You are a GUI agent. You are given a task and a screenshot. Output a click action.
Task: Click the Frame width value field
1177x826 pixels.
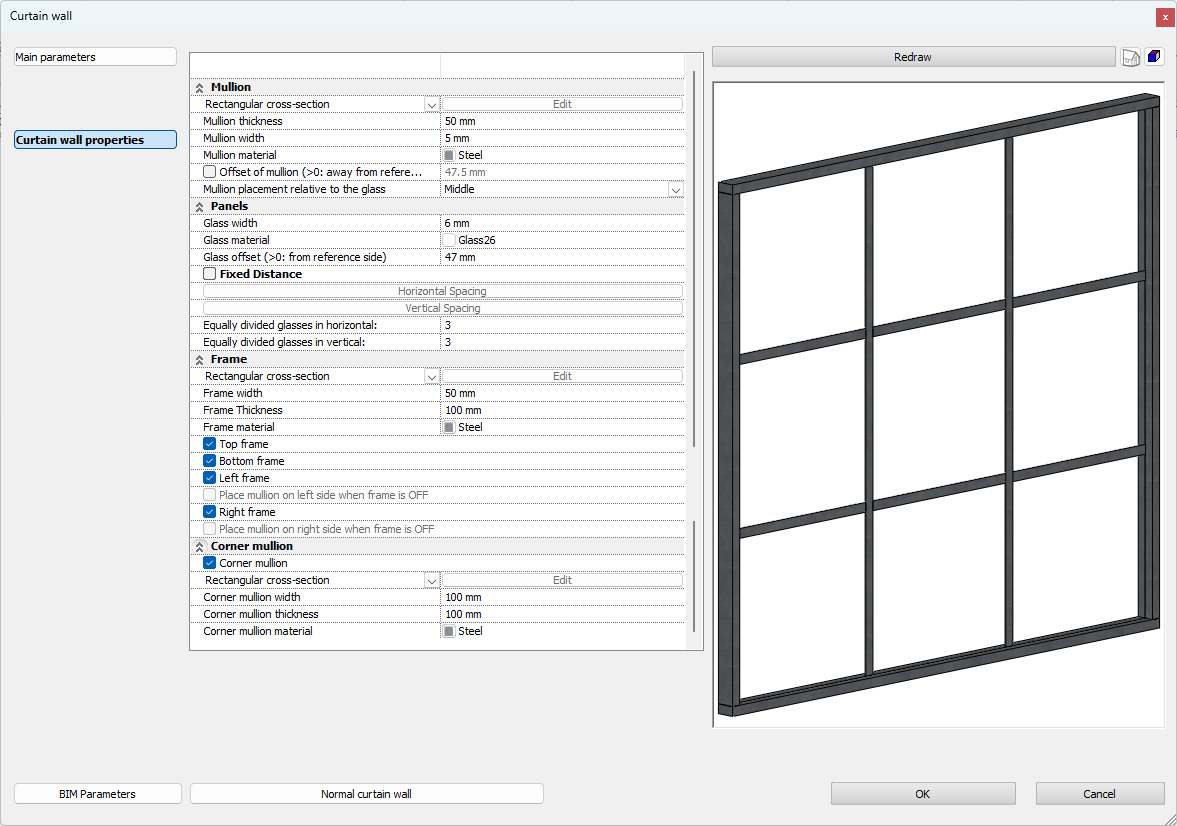pyautogui.click(x=560, y=393)
